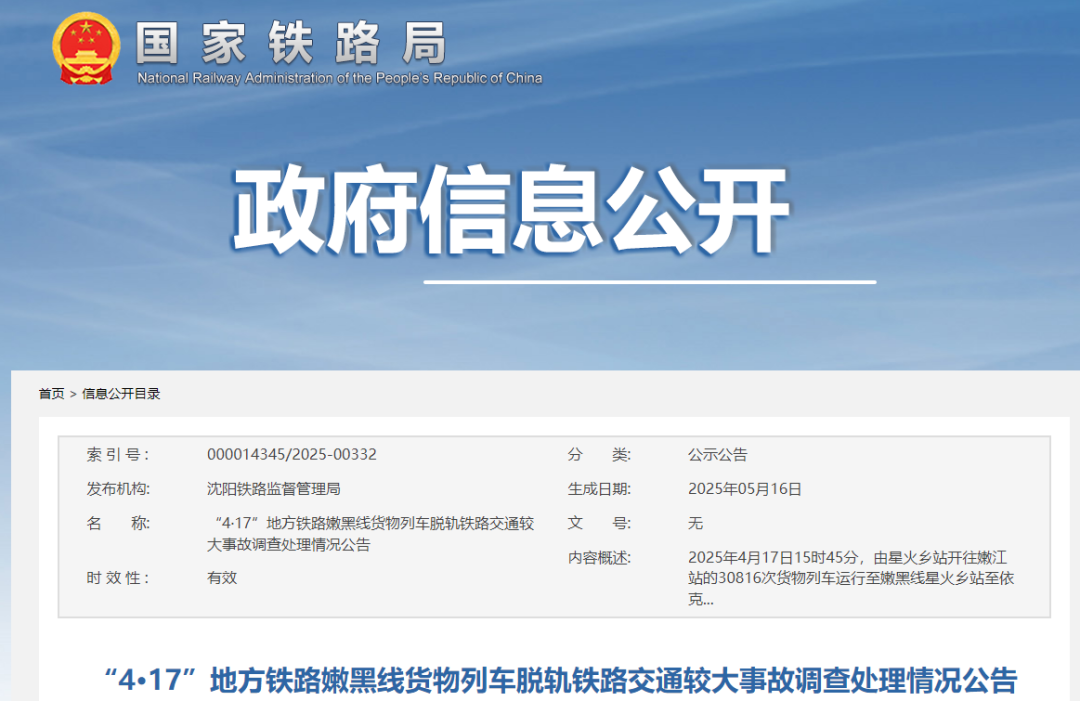Select the name value starting with “4·17”地方铁路
Image resolution: width=1080 pixels, height=701 pixels.
click(x=371, y=534)
